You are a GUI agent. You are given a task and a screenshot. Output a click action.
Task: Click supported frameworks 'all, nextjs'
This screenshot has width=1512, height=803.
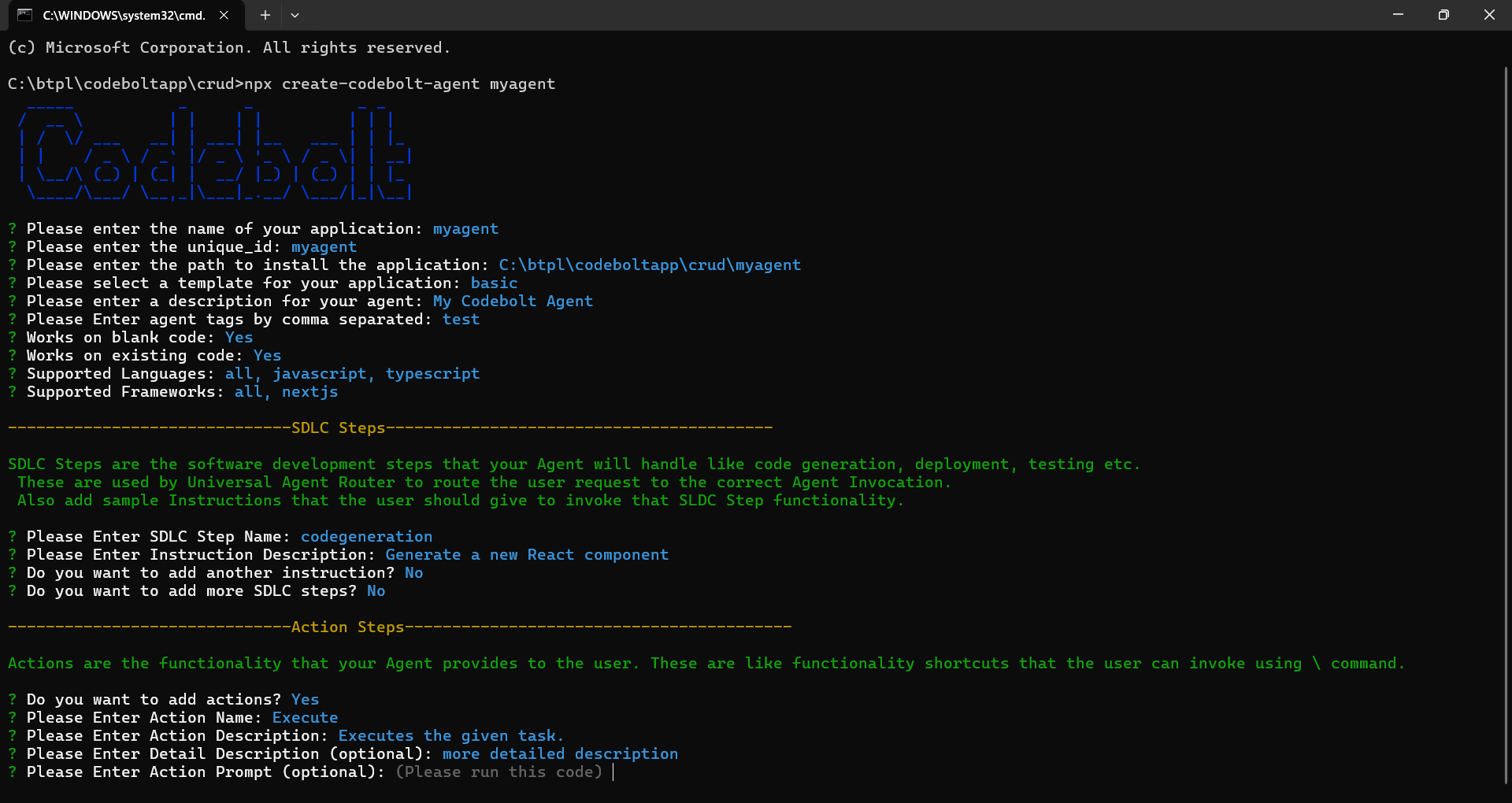[x=286, y=392]
